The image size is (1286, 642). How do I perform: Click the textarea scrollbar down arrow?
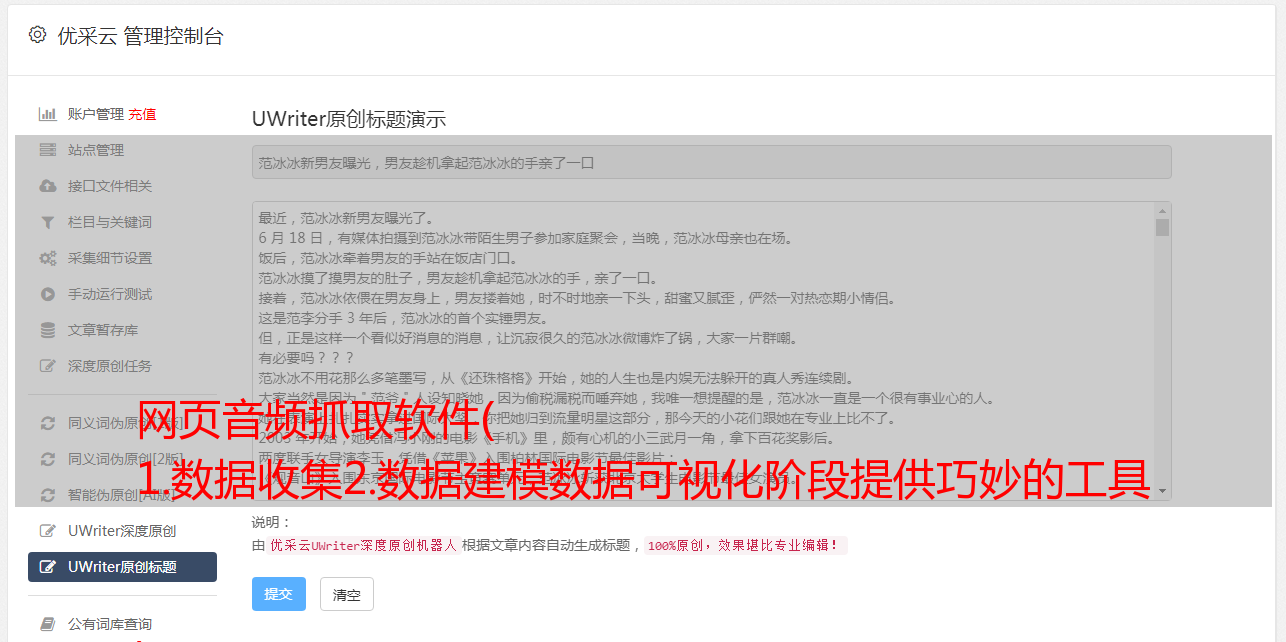click(x=1162, y=491)
